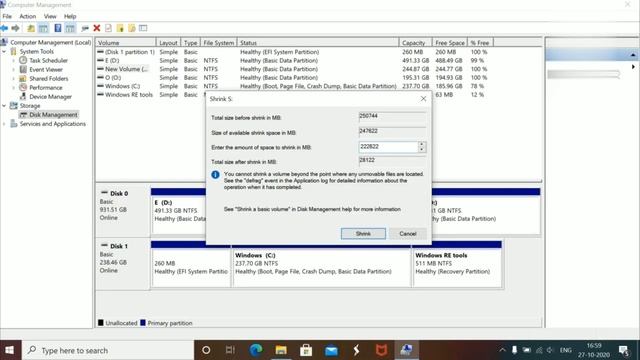Click the Disk 0 label box
Viewport: 640px width, 360px height.
click(x=123, y=211)
